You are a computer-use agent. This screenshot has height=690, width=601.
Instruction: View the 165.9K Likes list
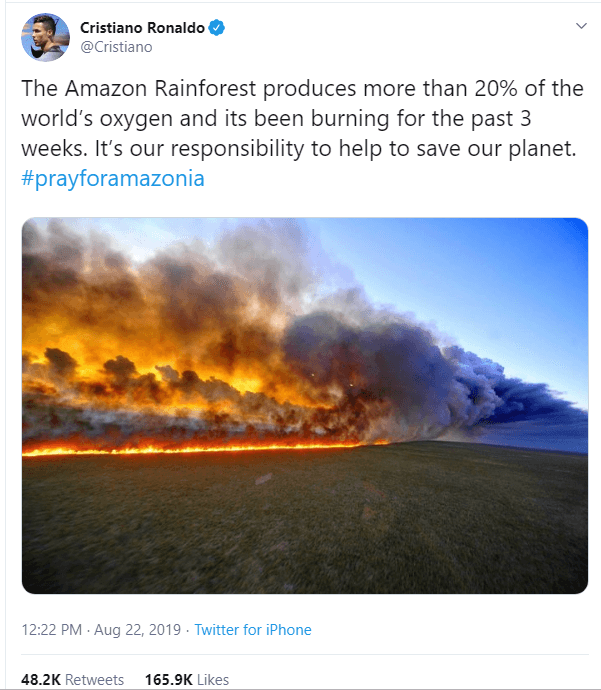[187, 679]
